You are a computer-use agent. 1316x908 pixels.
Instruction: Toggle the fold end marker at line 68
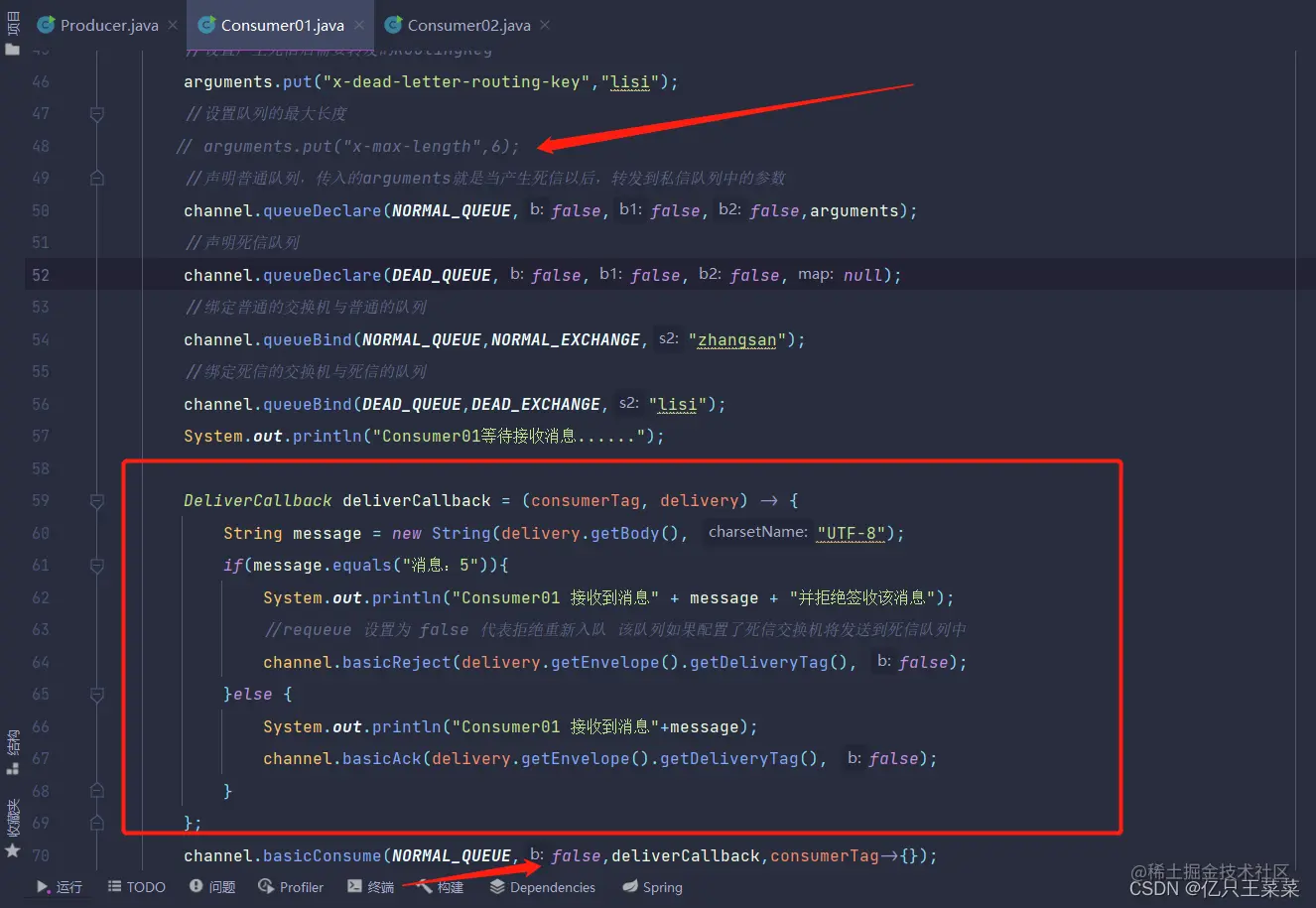point(97,791)
